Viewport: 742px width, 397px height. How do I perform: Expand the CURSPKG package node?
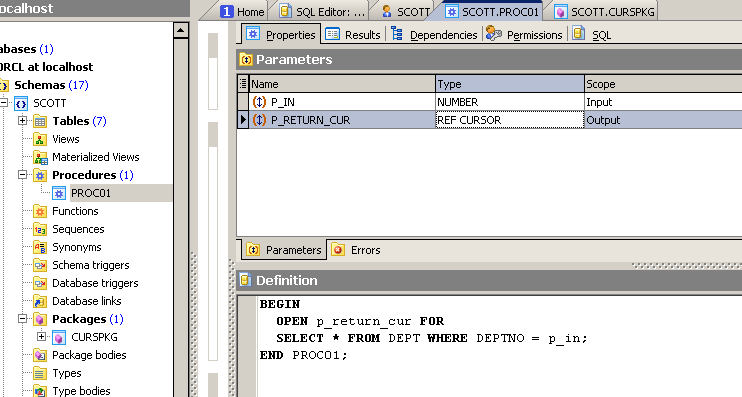click(x=41, y=336)
